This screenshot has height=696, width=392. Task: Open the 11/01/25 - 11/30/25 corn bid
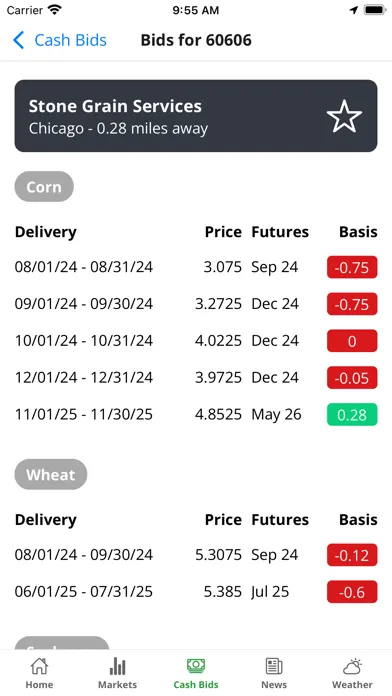[196, 415]
